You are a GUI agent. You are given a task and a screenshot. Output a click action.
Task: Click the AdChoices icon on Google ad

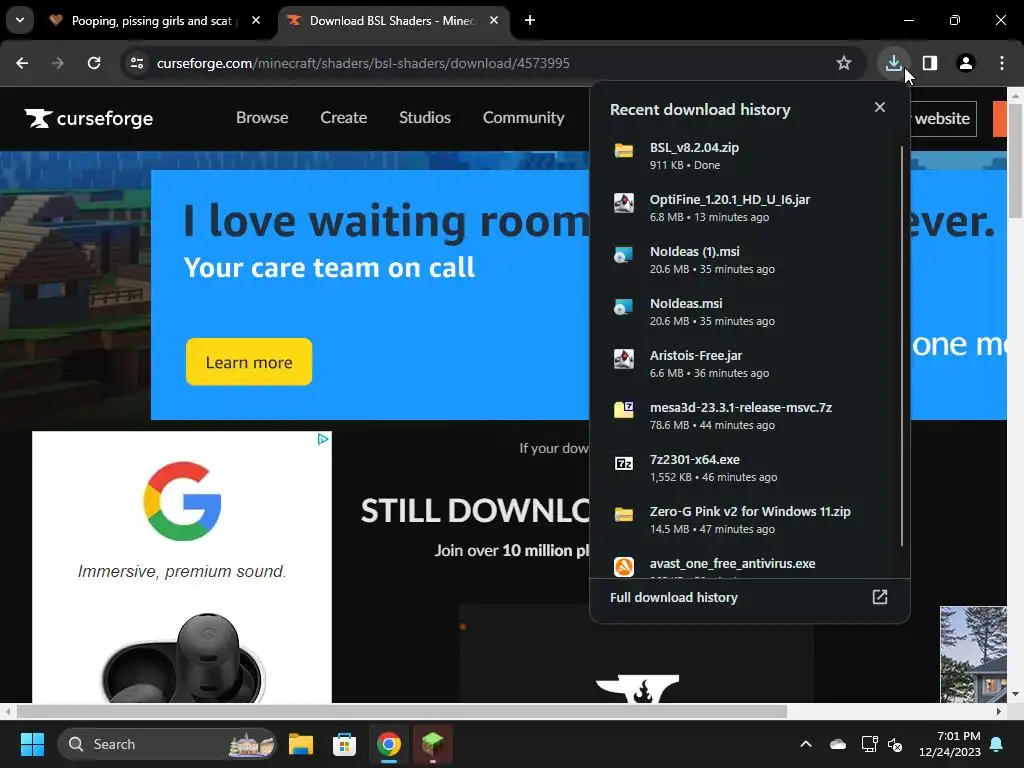[323, 439]
